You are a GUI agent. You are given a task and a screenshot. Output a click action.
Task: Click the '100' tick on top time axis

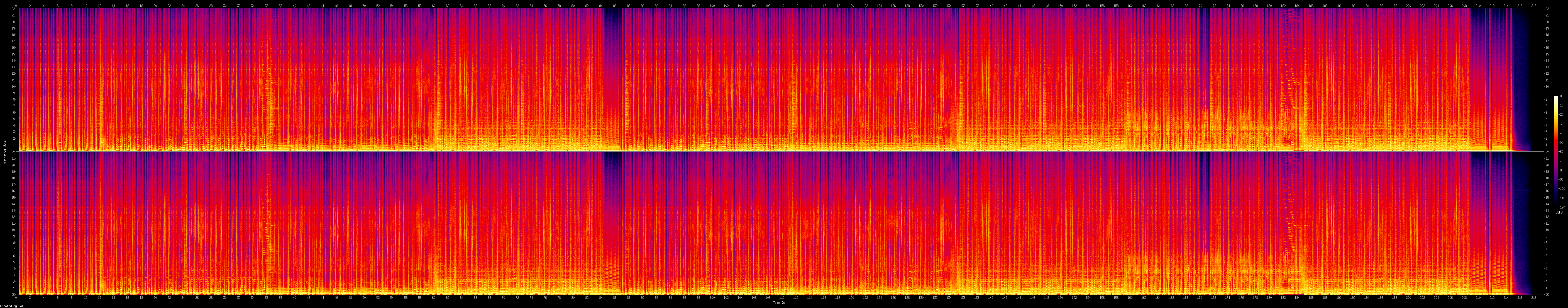point(712,6)
